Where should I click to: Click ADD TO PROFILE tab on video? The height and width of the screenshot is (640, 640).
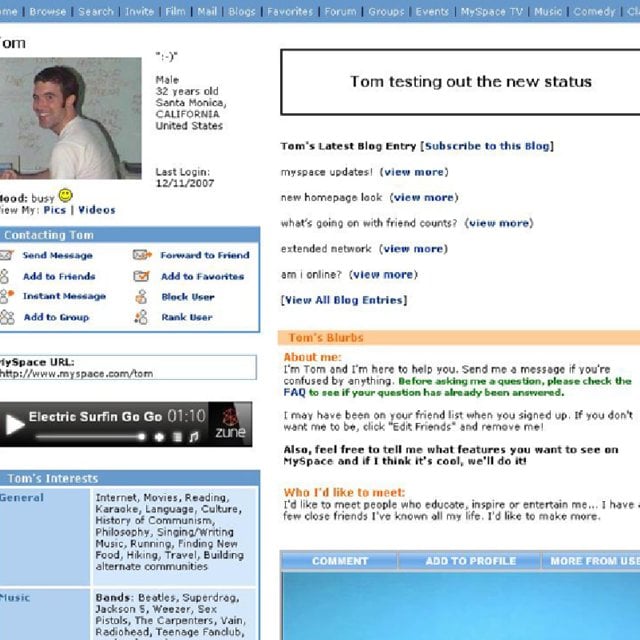click(x=471, y=561)
